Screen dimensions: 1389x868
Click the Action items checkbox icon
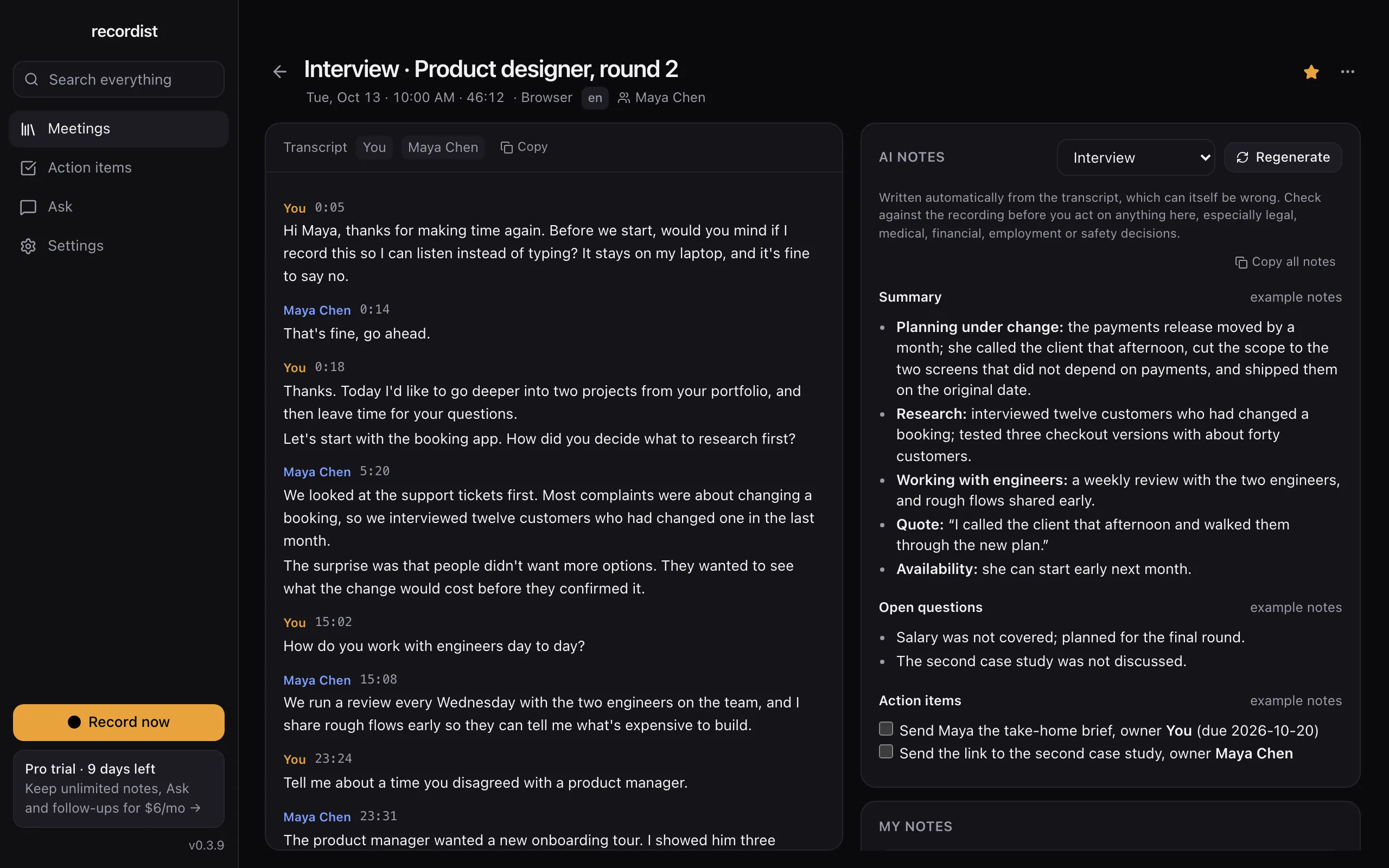point(28,168)
